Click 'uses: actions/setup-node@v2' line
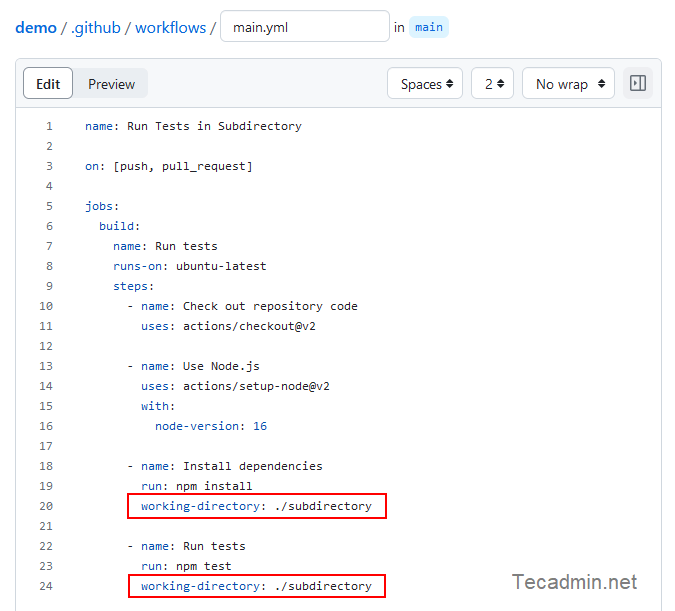The image size is (675, 611). click(x=235, y=386)
